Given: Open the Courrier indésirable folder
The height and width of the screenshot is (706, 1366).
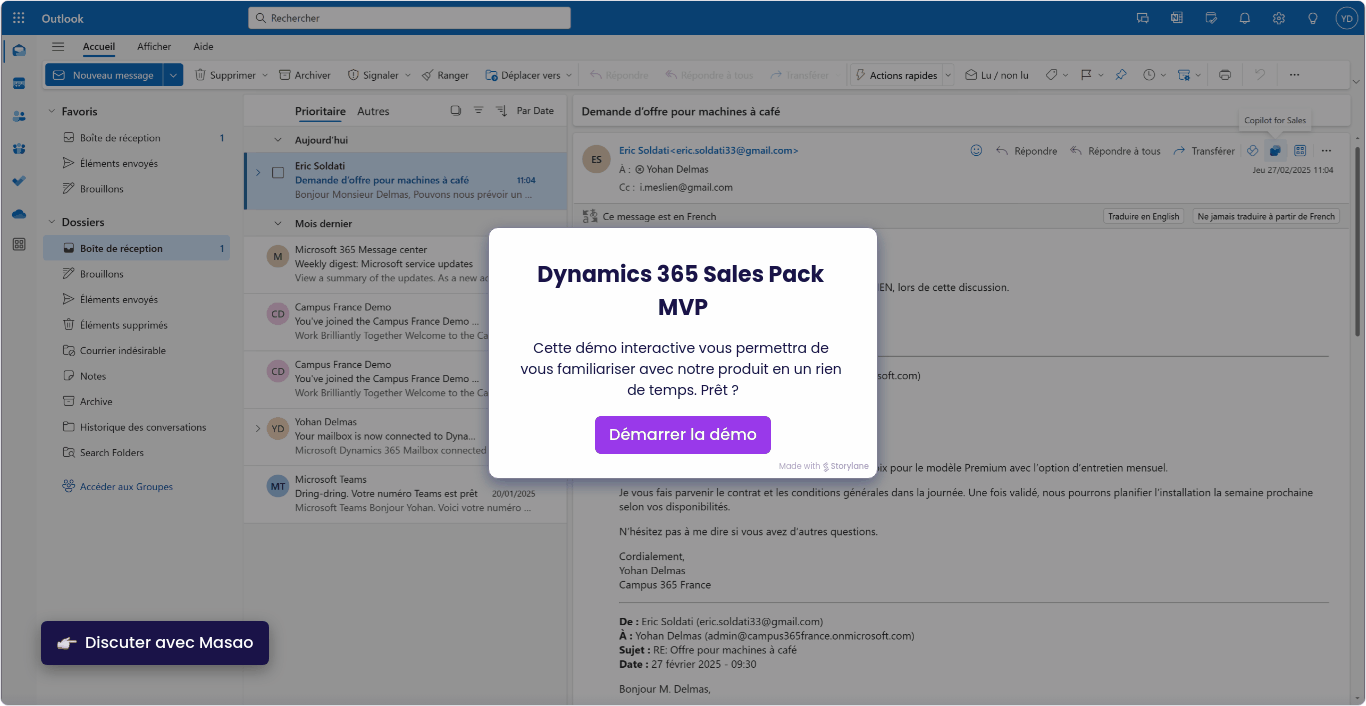Looking at the screenshot, I should pos(123,351).
